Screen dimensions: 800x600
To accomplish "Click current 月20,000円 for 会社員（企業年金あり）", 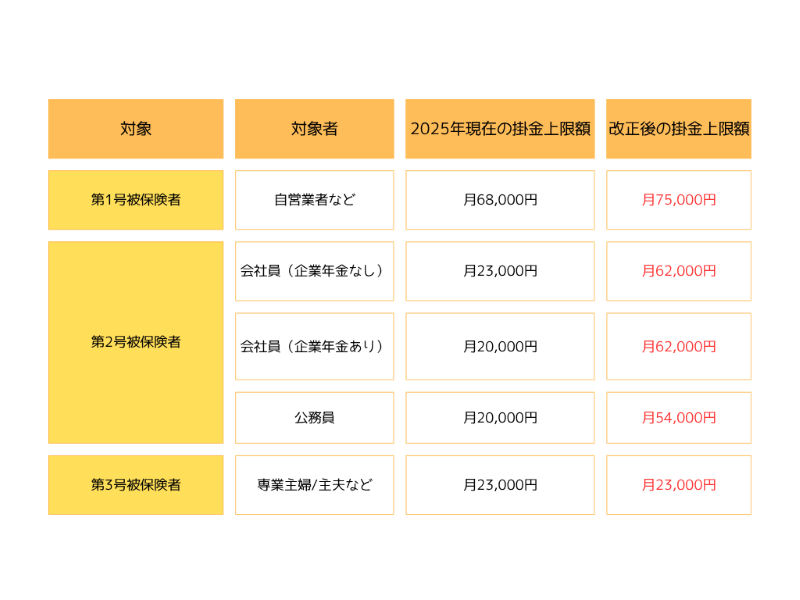I will click(500, 346).
